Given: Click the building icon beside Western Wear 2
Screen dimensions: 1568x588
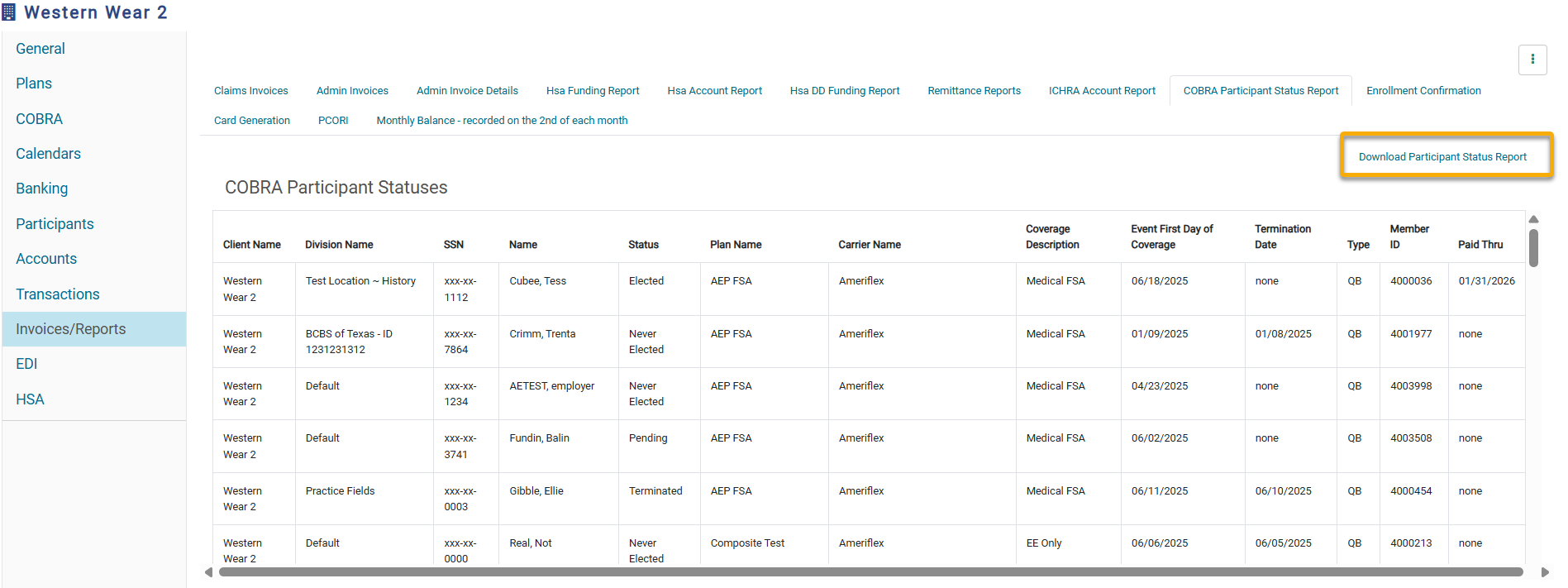Looking at the screenshot, I should click(x=9, y=12).
